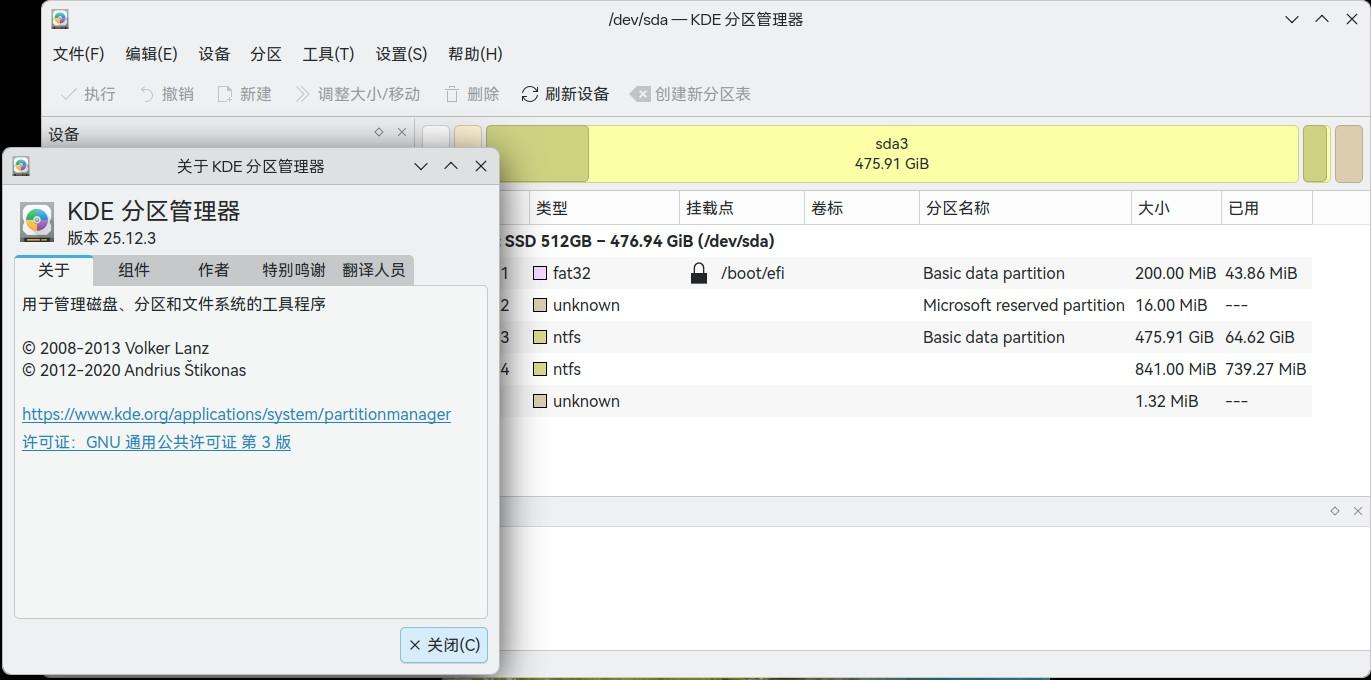Click the Delete (删除) toolbar item

click(x=471, y=94)
